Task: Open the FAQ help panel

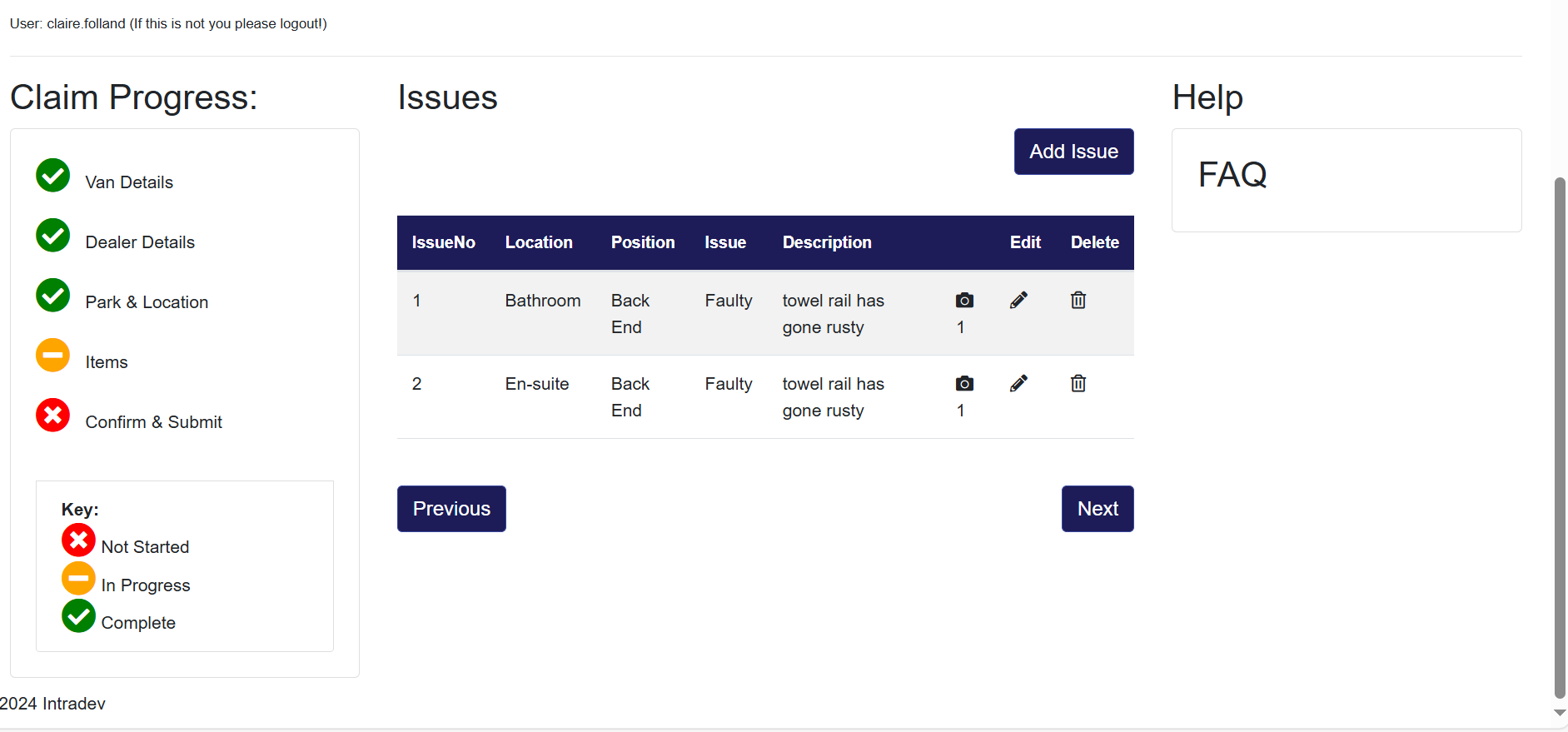Action: [1232, 175]
